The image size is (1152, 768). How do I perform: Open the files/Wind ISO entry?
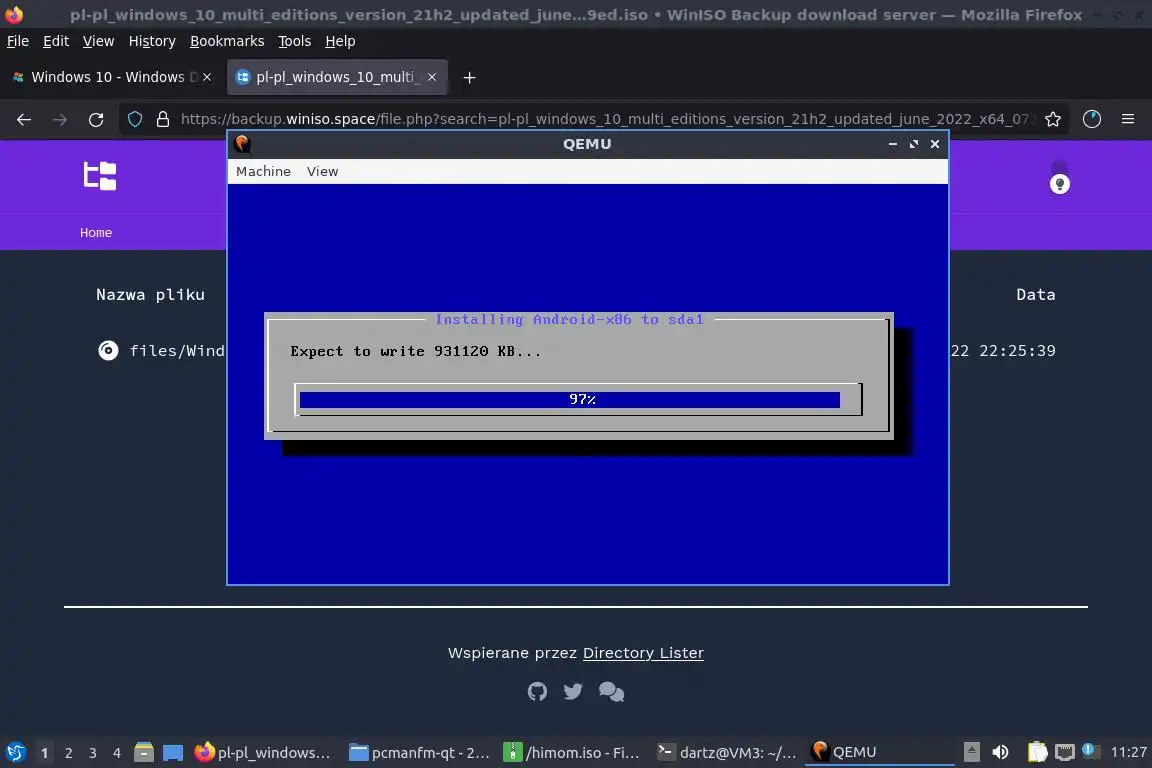[x=177, y=351]
